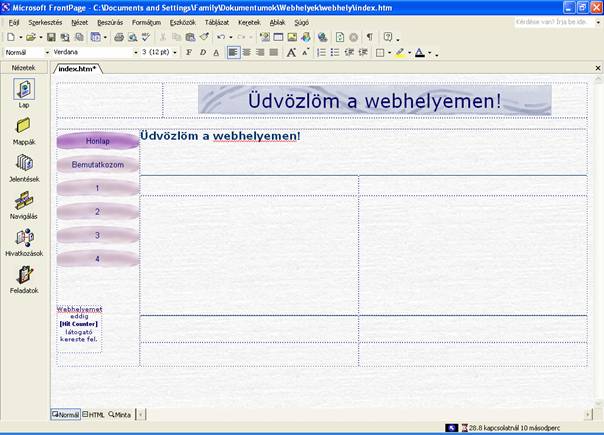Show the Hivatkozások hyperlinks view

(x=24, y=238)
